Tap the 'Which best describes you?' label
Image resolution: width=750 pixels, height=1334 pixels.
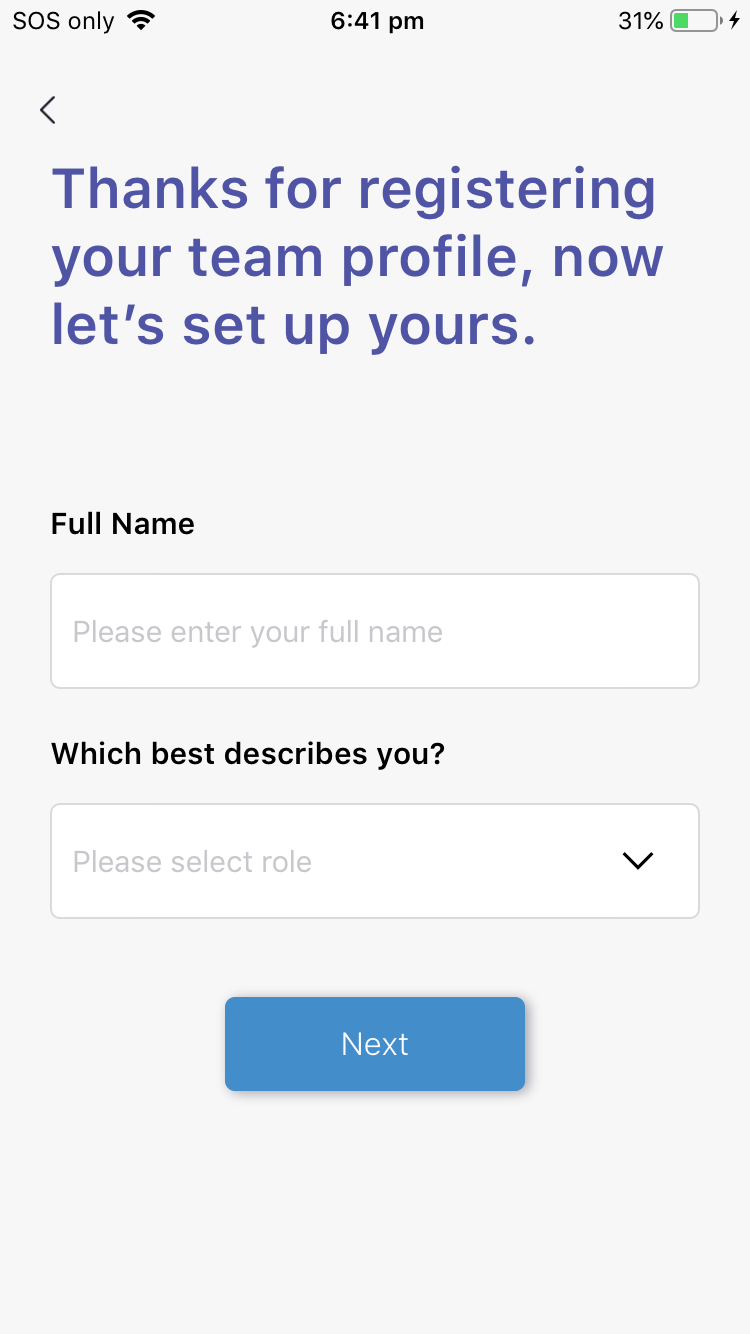(x=248, y=753)
